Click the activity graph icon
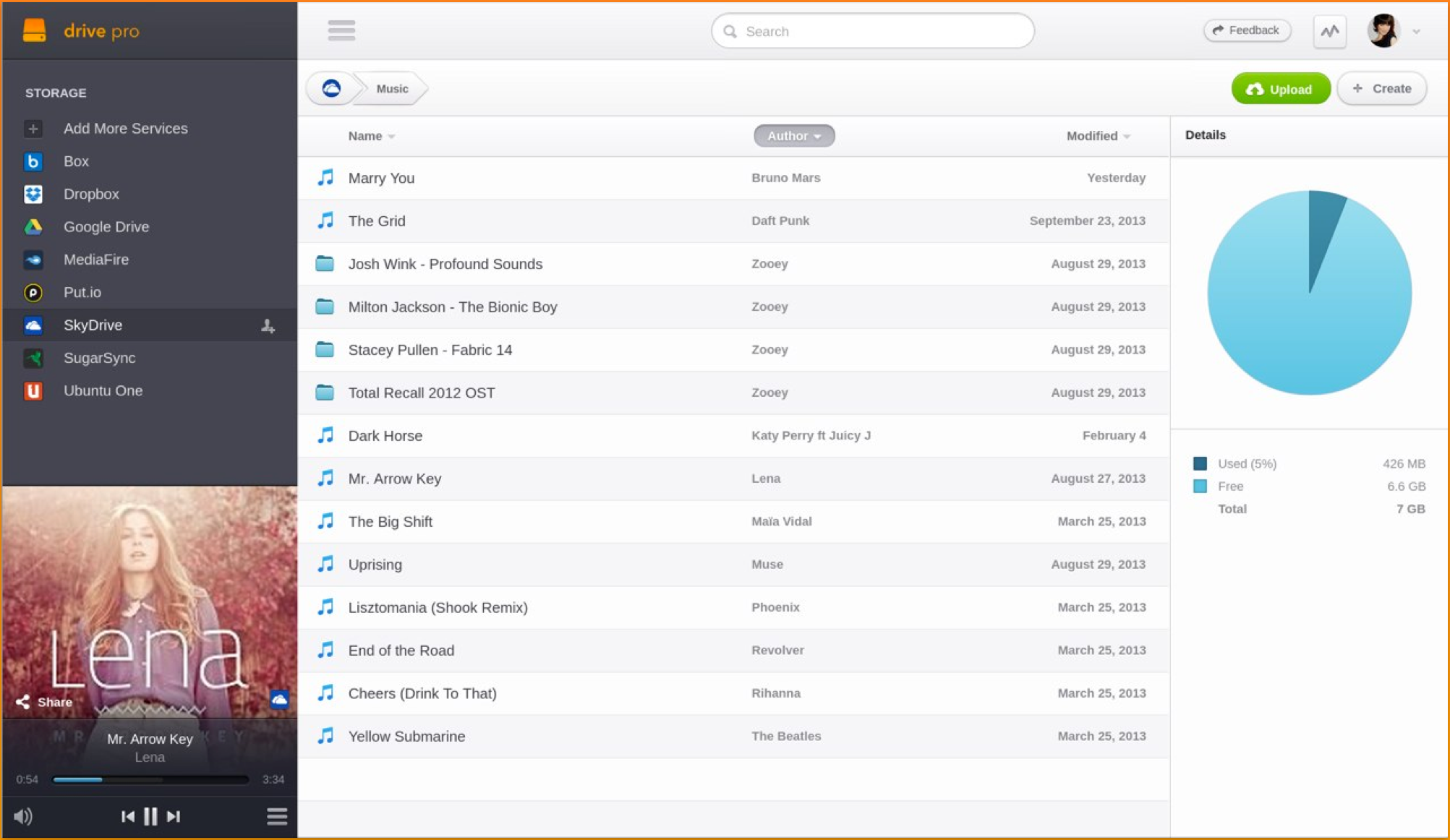The image size is (1450, 840). [x=1329, y=31]
